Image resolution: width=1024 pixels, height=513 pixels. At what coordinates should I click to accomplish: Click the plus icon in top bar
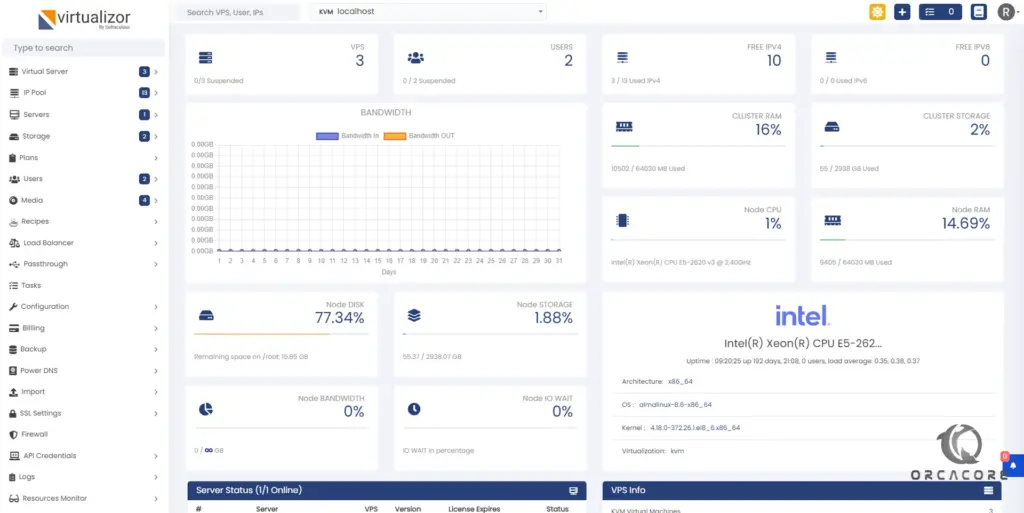click(902, 12)
